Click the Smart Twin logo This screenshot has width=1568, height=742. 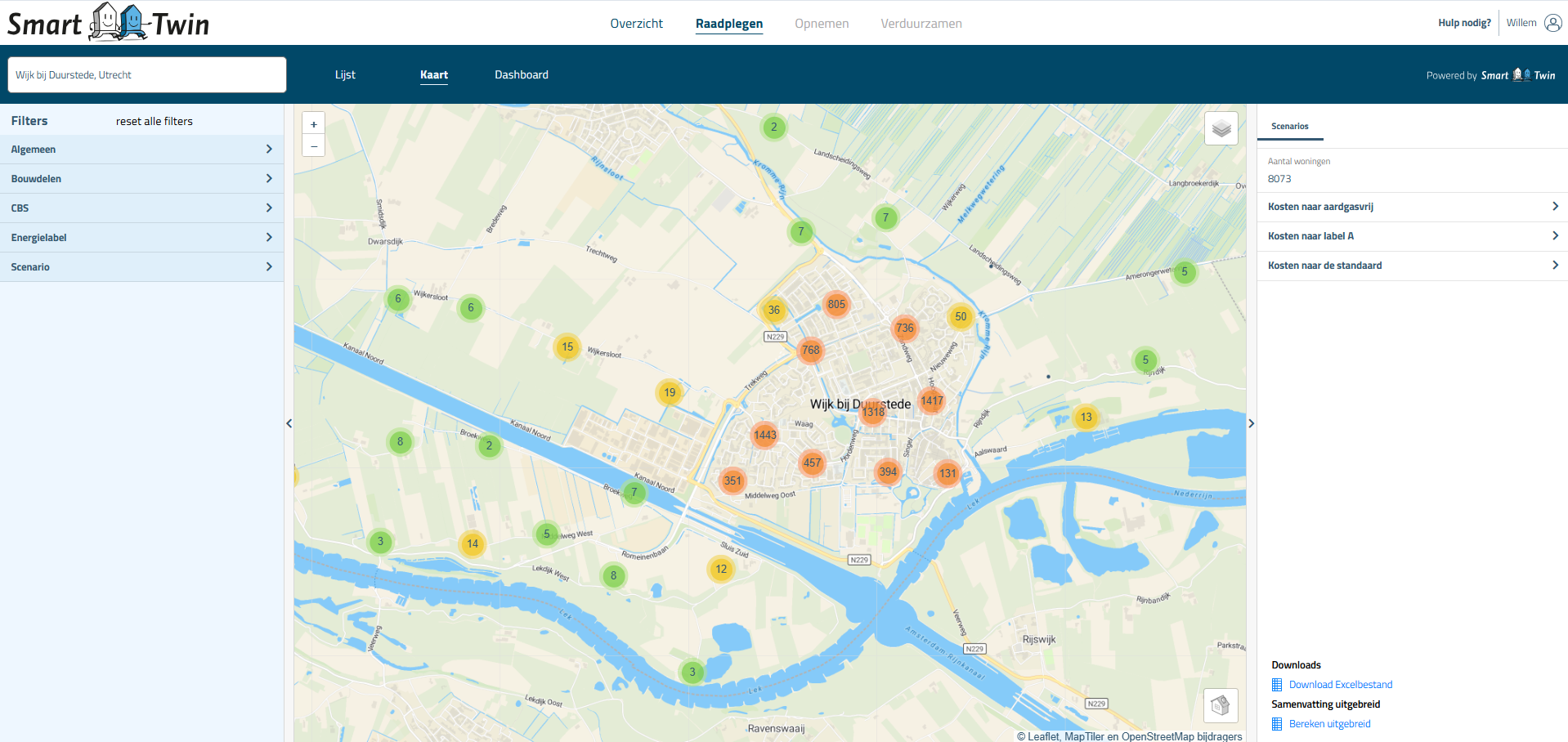tap(109, 23)
